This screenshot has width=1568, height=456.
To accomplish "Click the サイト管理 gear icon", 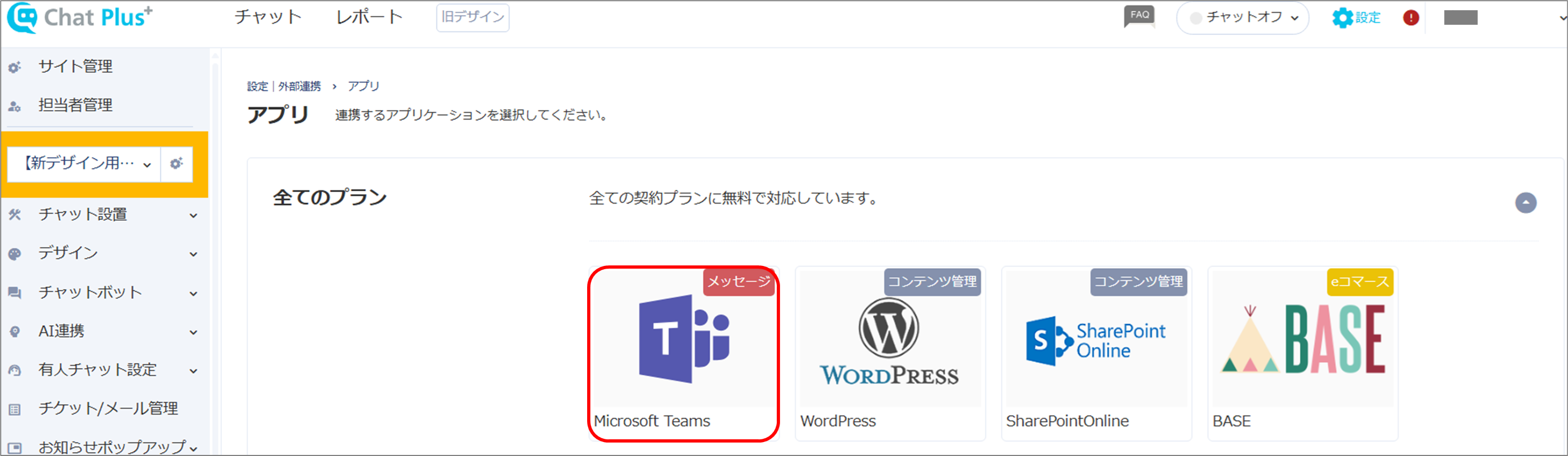I will pyautogui.click(x=15, y=67).
